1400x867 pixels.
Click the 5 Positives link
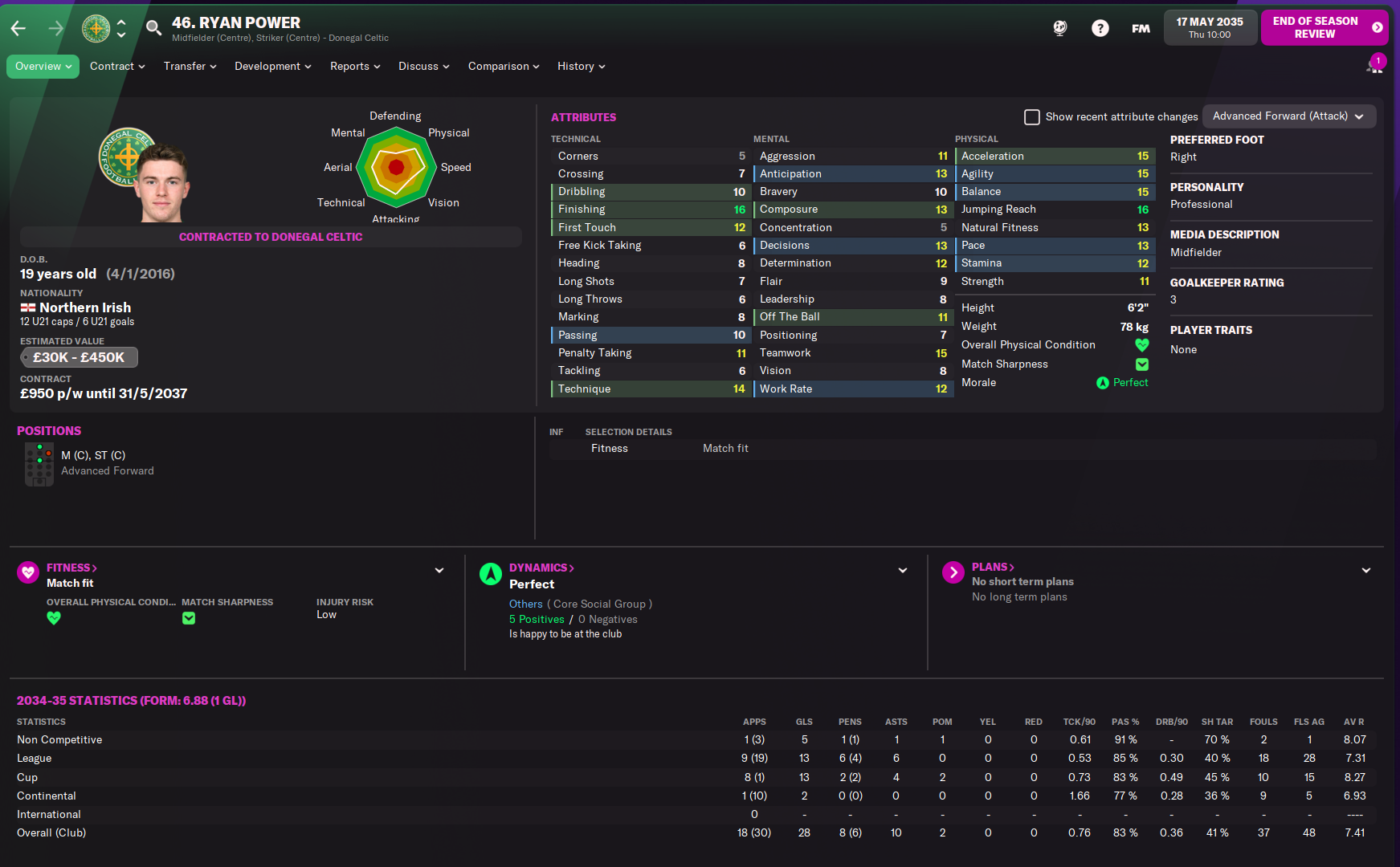pos(537,619)
